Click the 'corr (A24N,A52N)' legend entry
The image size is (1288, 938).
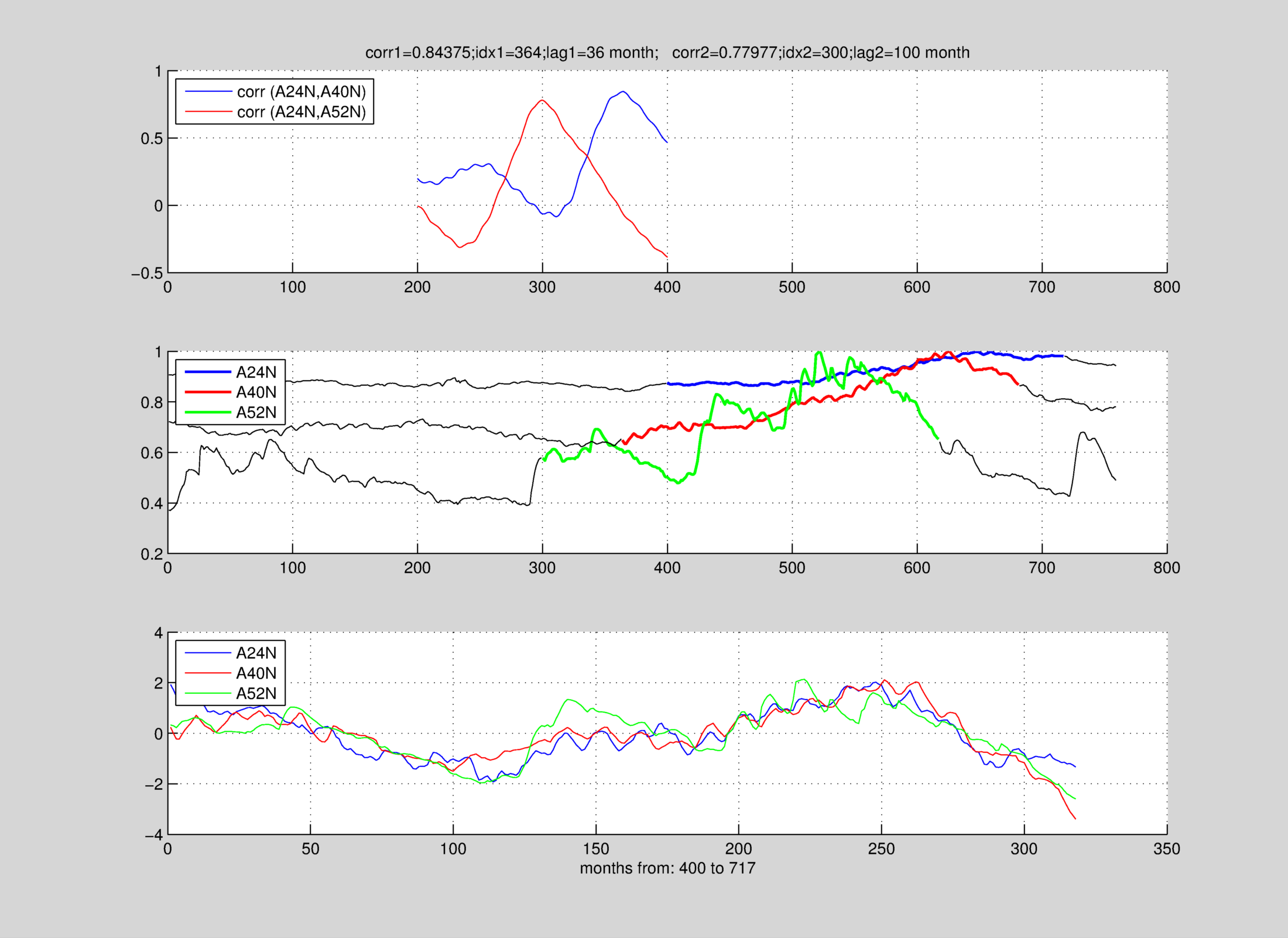301,112
